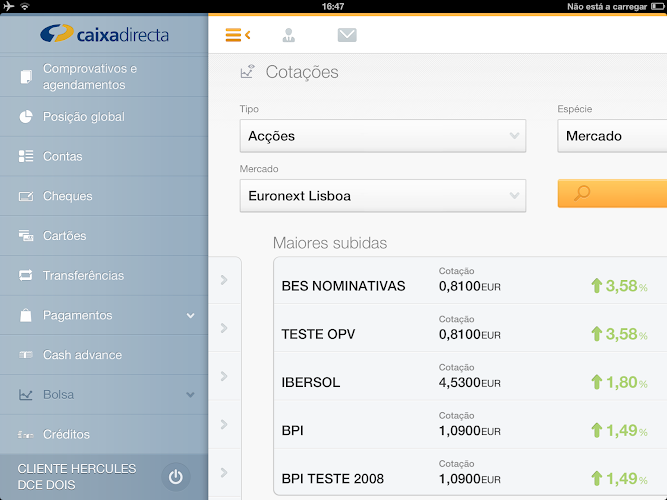Expand the BPI TESTE 2008 row chevron
This screenshot has height=500, width=667.
(225, 472)
